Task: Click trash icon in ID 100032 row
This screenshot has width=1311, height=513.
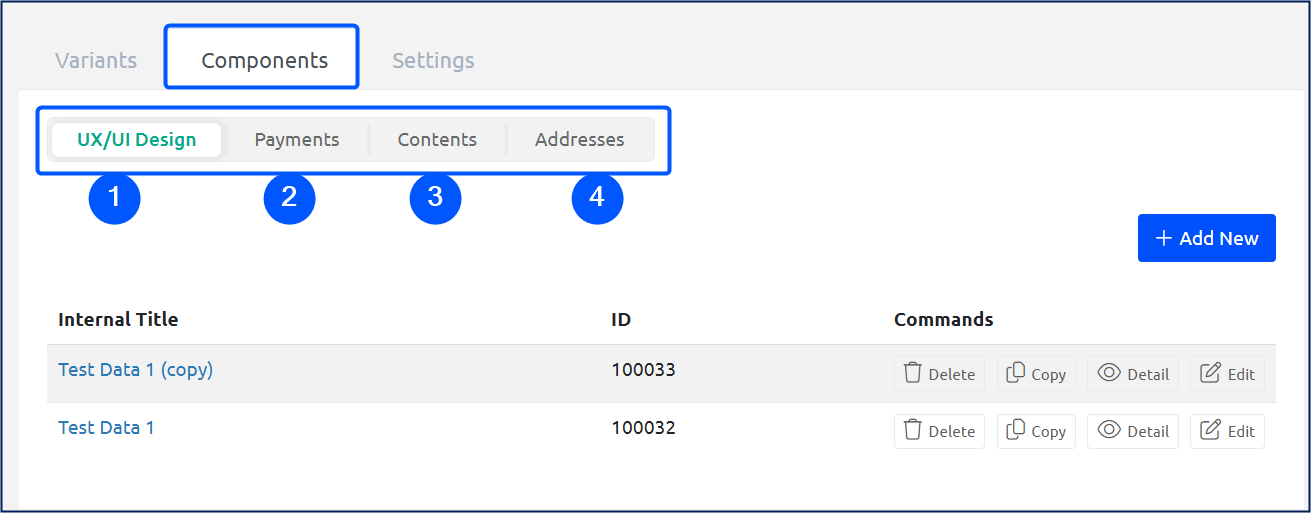Action: click(912, 430)
